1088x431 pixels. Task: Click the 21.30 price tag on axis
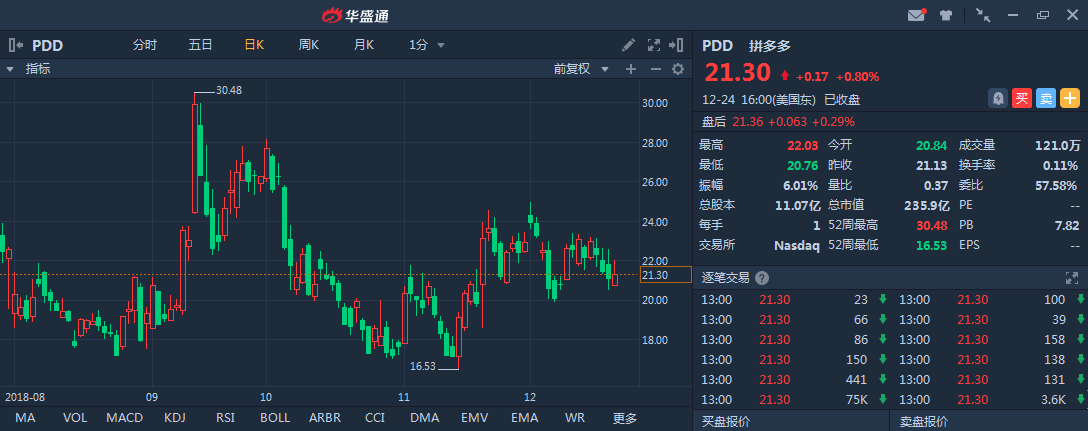coord(666,275)
